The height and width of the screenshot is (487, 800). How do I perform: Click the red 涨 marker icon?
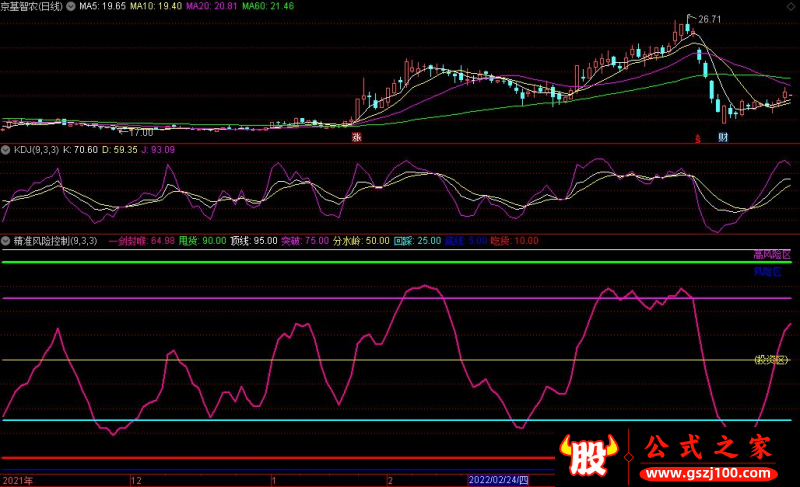357,137
